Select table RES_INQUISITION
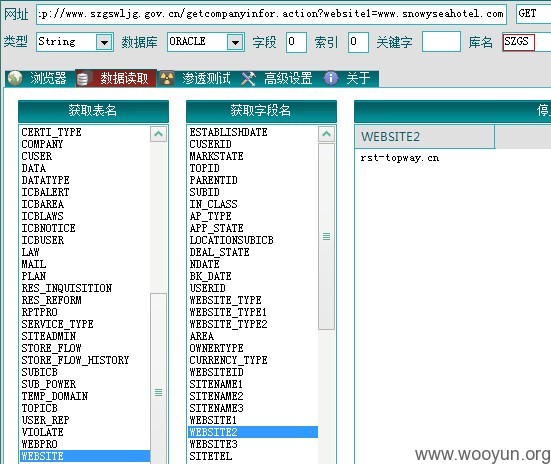The height and width of the screenshot is (464, 551). coord(67,288)
